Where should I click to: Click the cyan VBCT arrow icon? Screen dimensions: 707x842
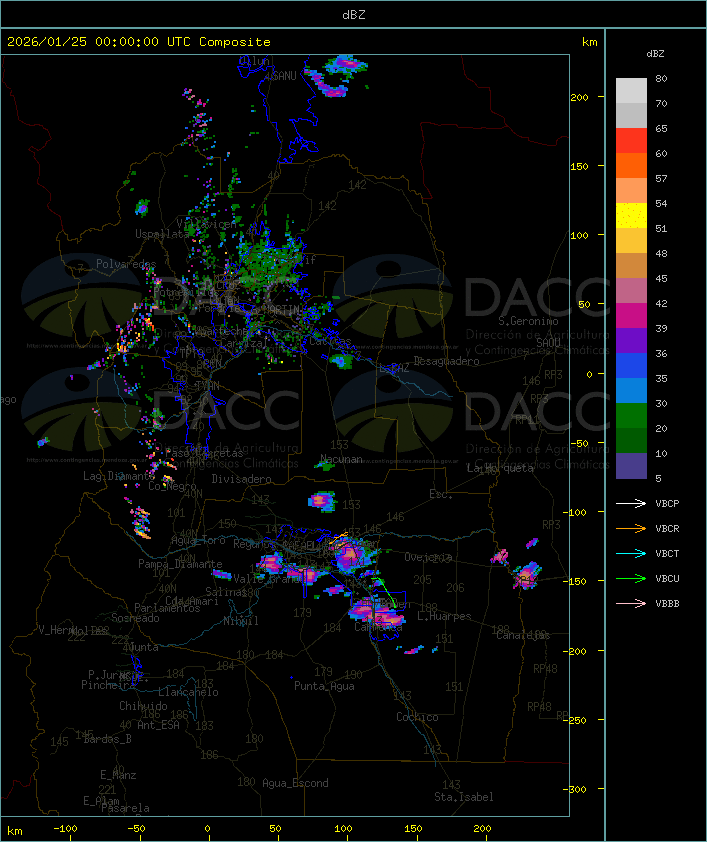tap(631, 553)
